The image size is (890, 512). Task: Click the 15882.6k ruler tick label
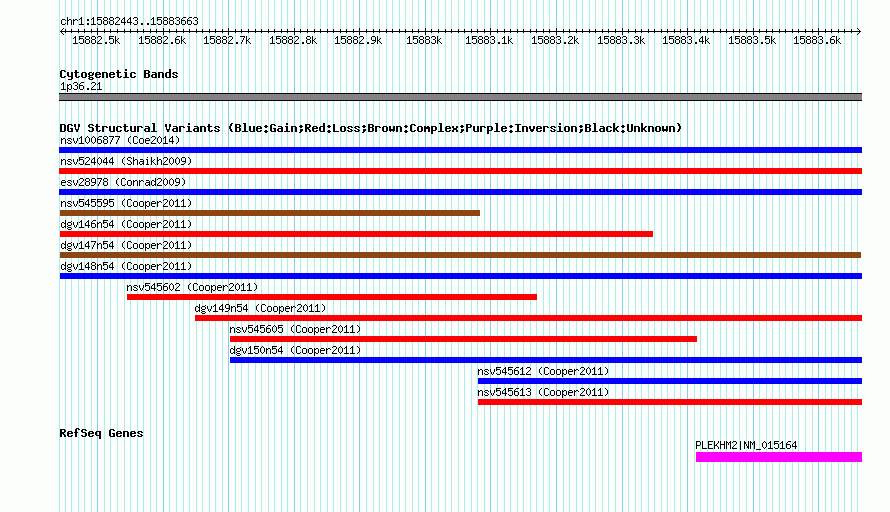point(162,40)
